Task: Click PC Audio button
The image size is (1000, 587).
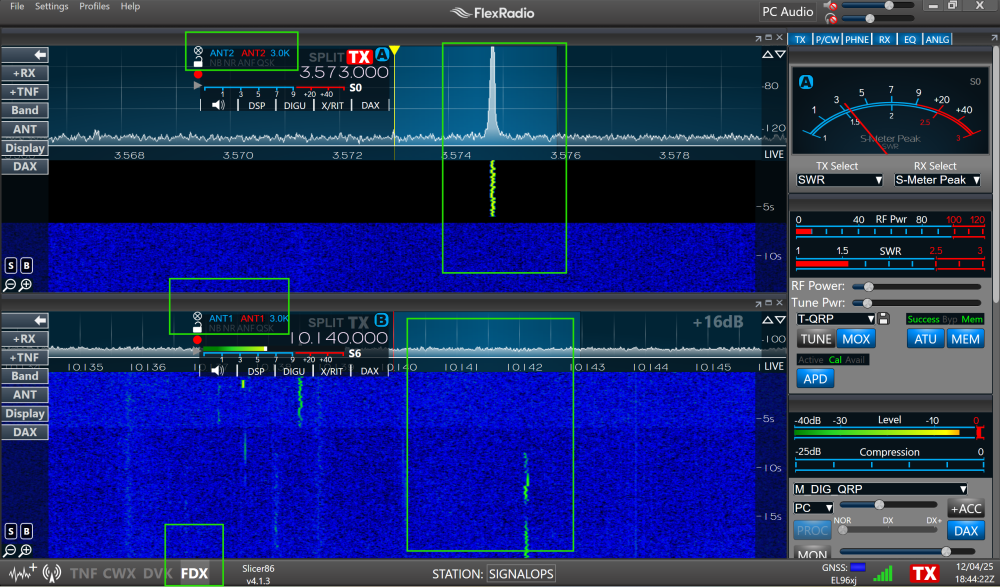Action: pos(788,11)
